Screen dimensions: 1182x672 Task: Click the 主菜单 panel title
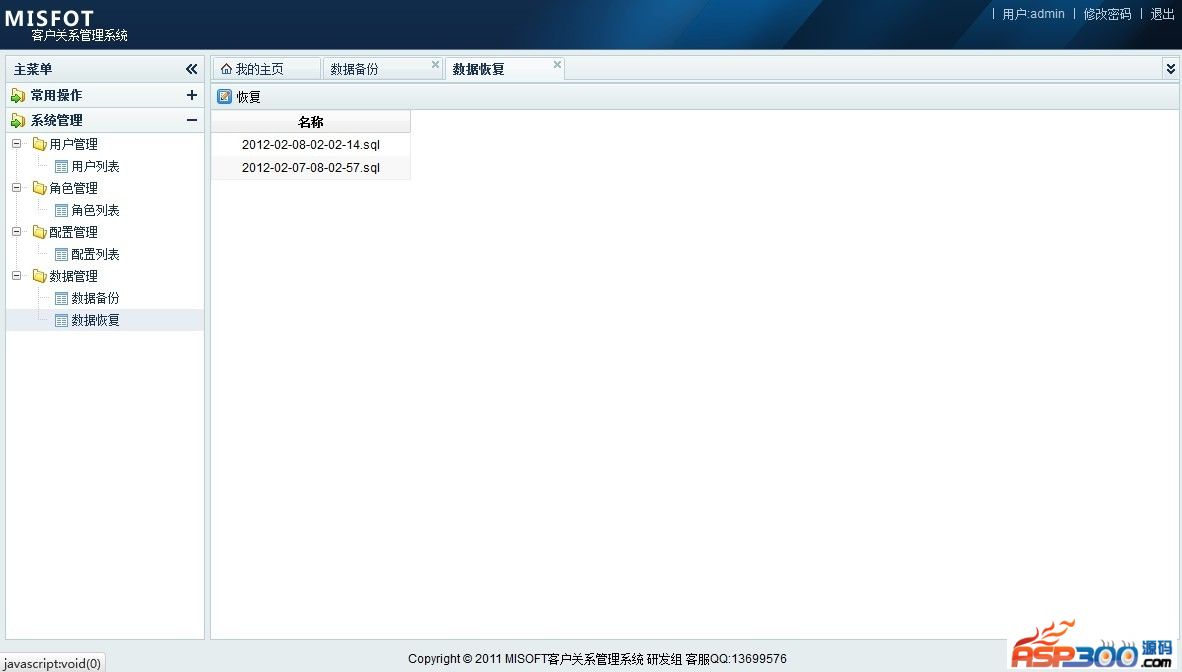(x=33, y=69)
